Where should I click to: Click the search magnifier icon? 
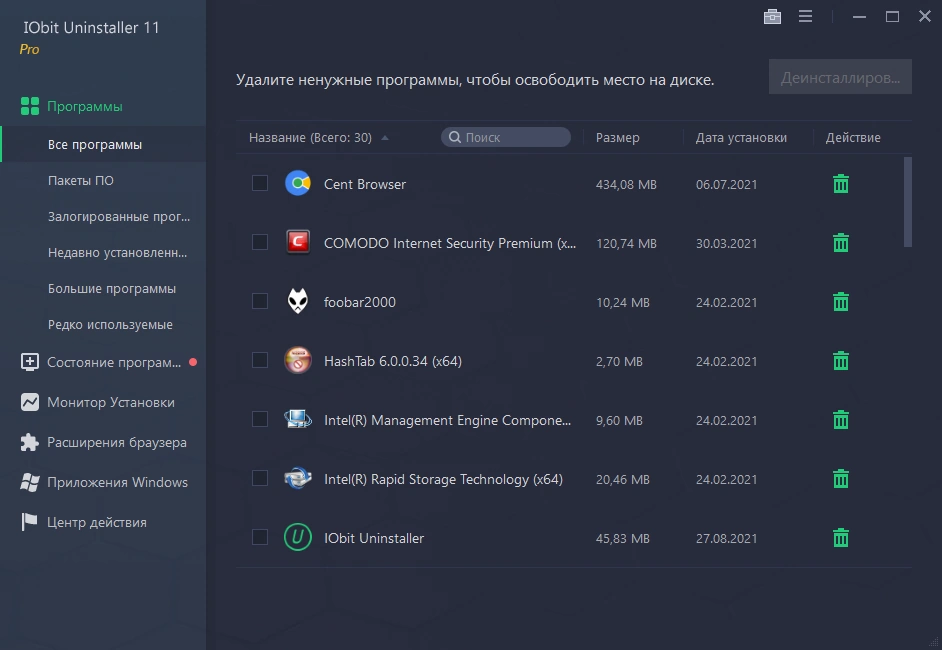pos(455,138)
